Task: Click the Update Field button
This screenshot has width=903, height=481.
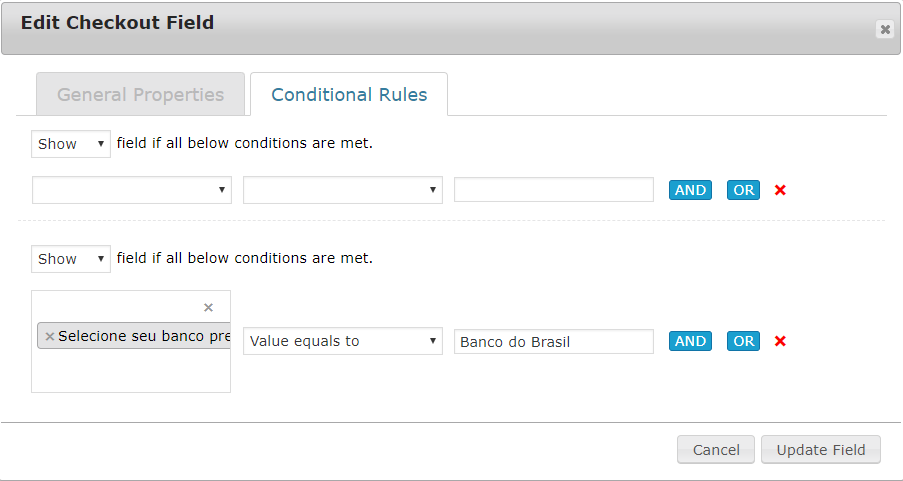Action: (x=821, y=450)
